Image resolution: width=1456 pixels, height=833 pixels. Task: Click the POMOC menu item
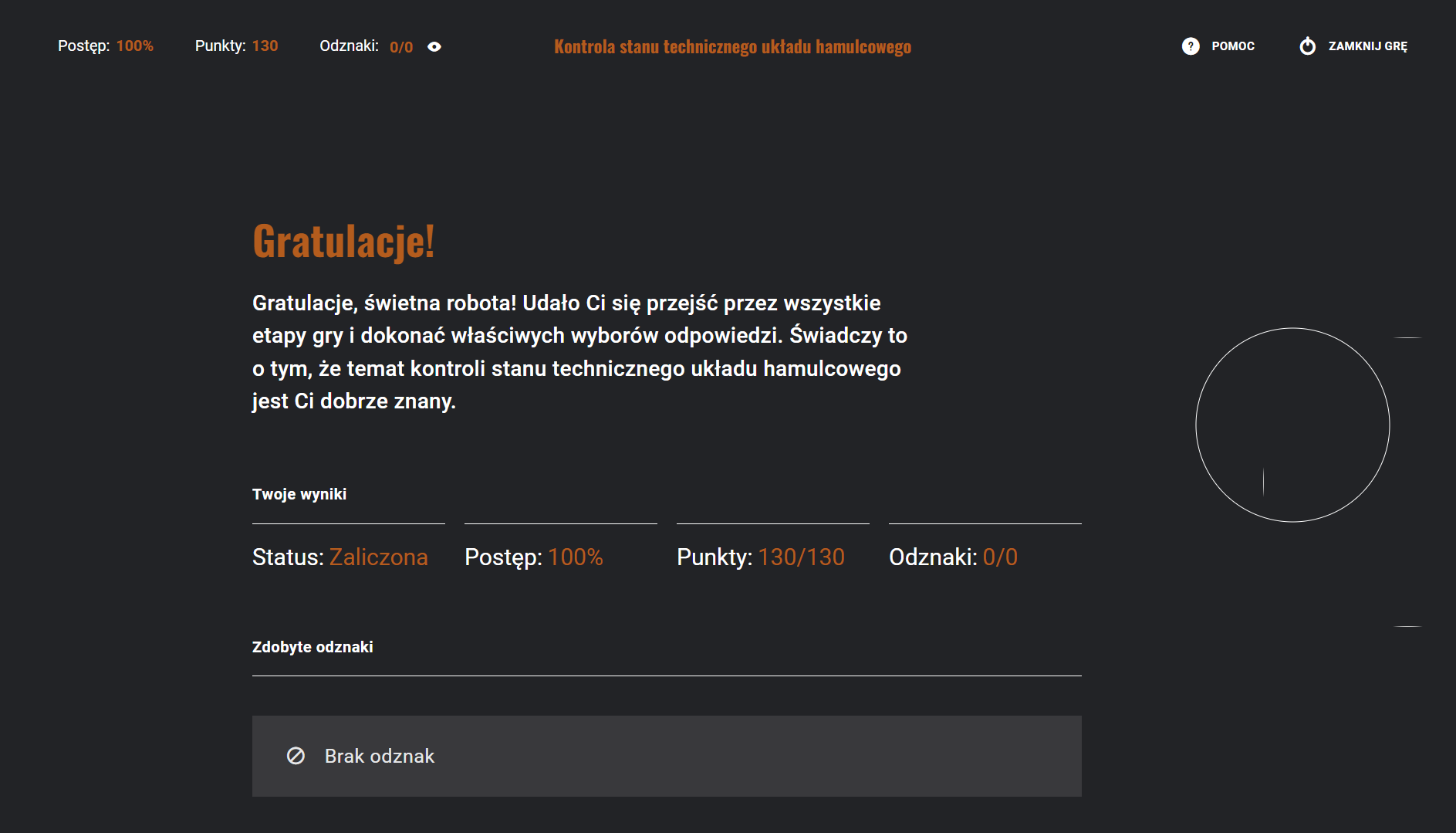tap(1232, 46)
